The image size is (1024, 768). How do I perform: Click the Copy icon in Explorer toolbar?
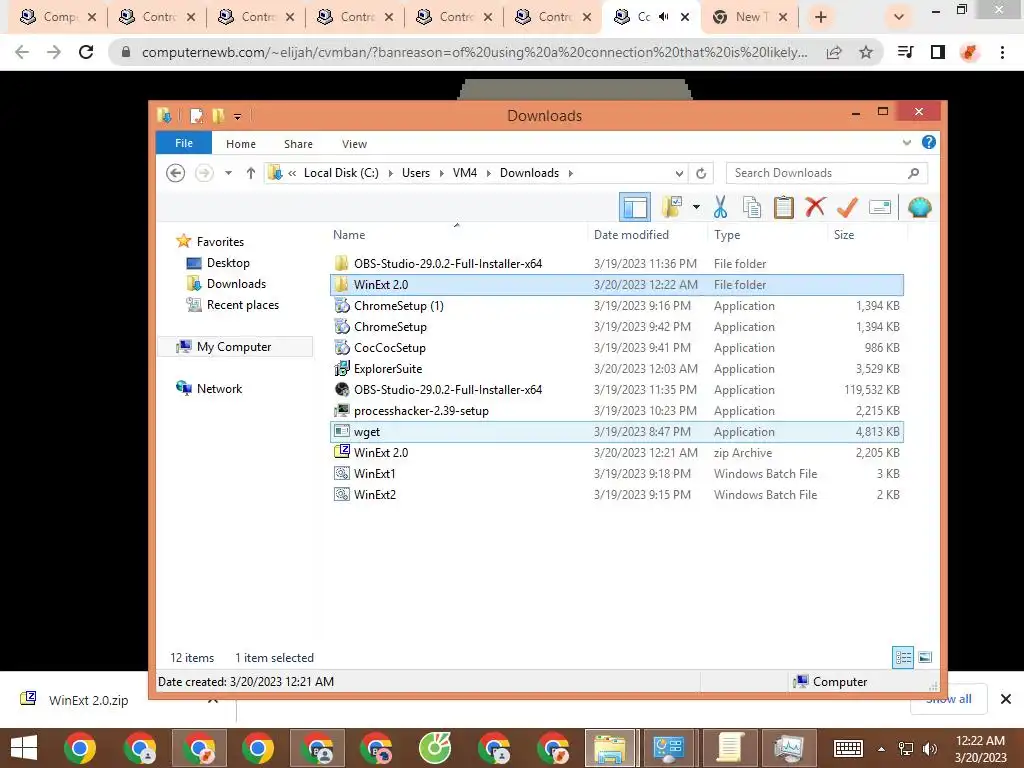752,208
